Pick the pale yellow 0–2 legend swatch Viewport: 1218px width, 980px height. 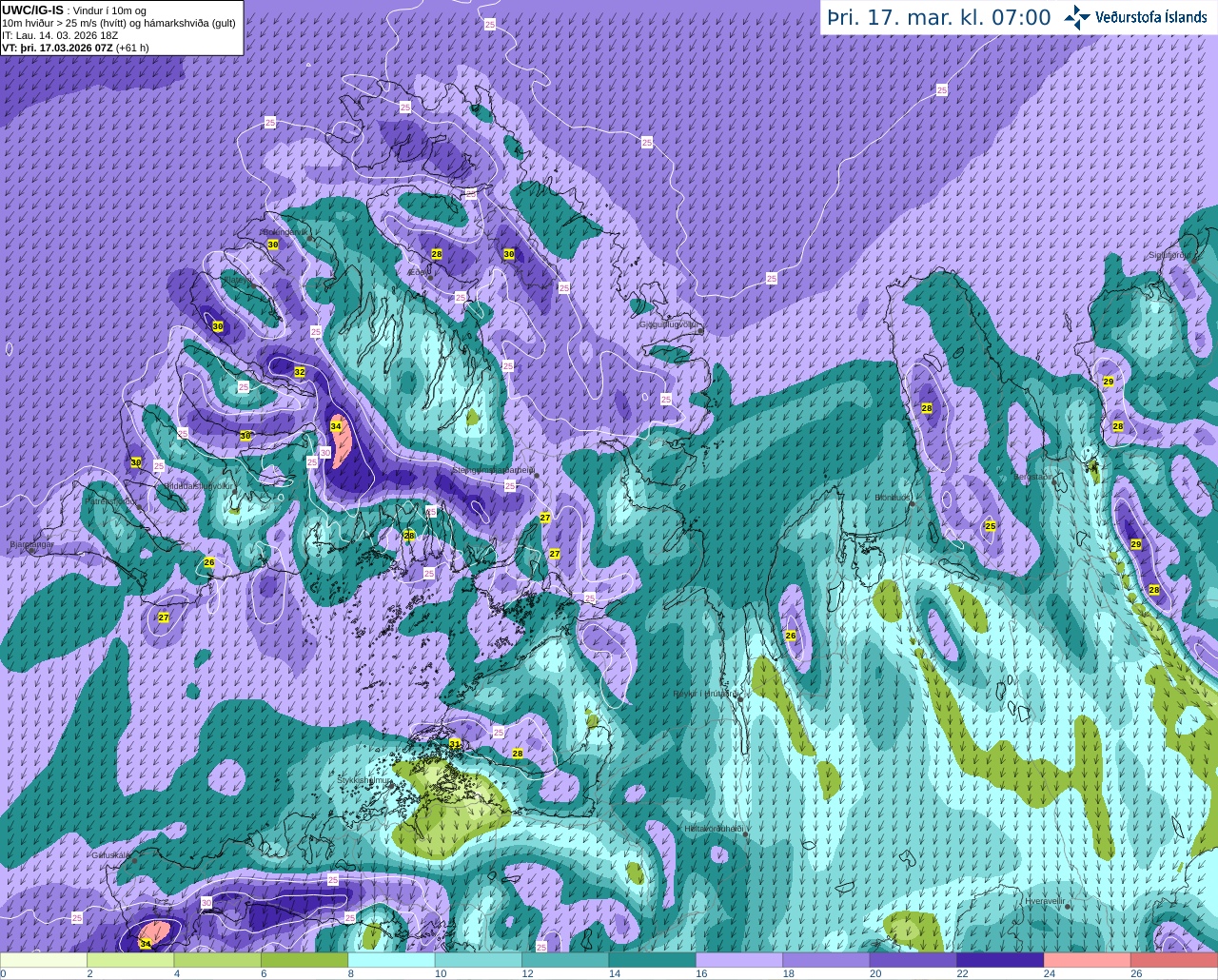44,960
